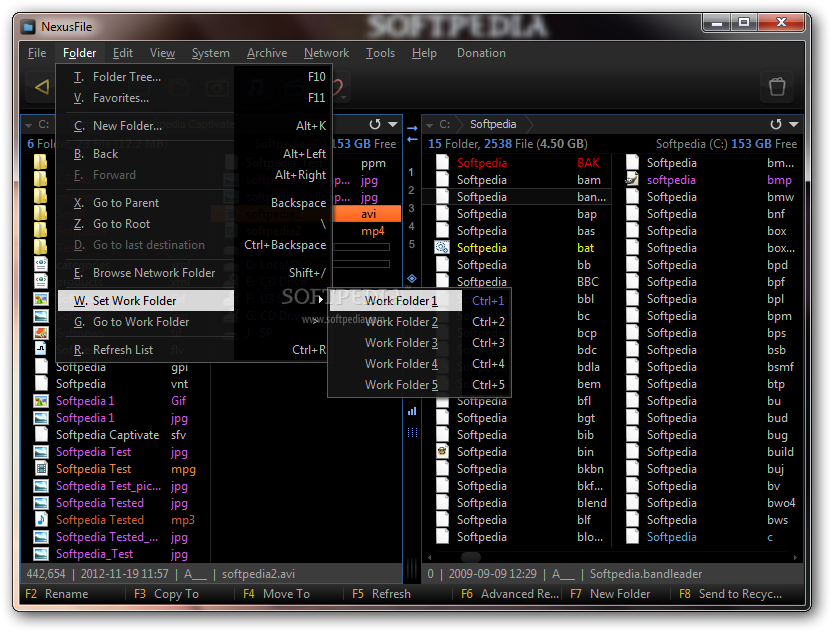Image resolution: width=832 pixels, height=632 pixels.
Task: Click the copy-to-left-panel arrow icon
Action: (412, 140)
